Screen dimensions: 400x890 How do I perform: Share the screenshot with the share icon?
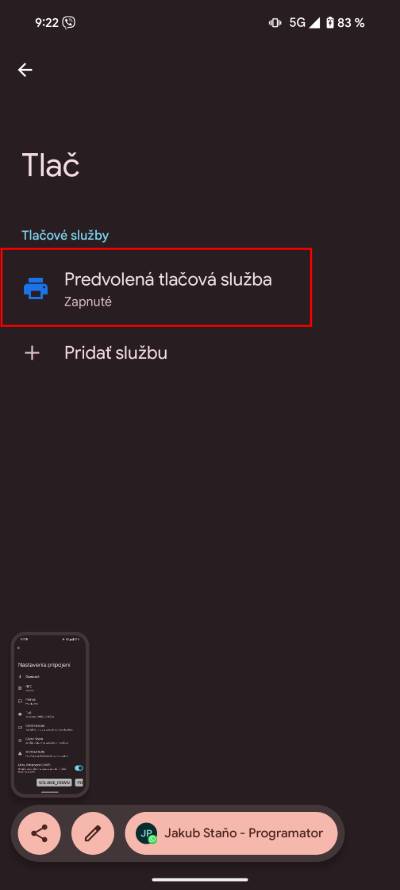pos(39,833)
